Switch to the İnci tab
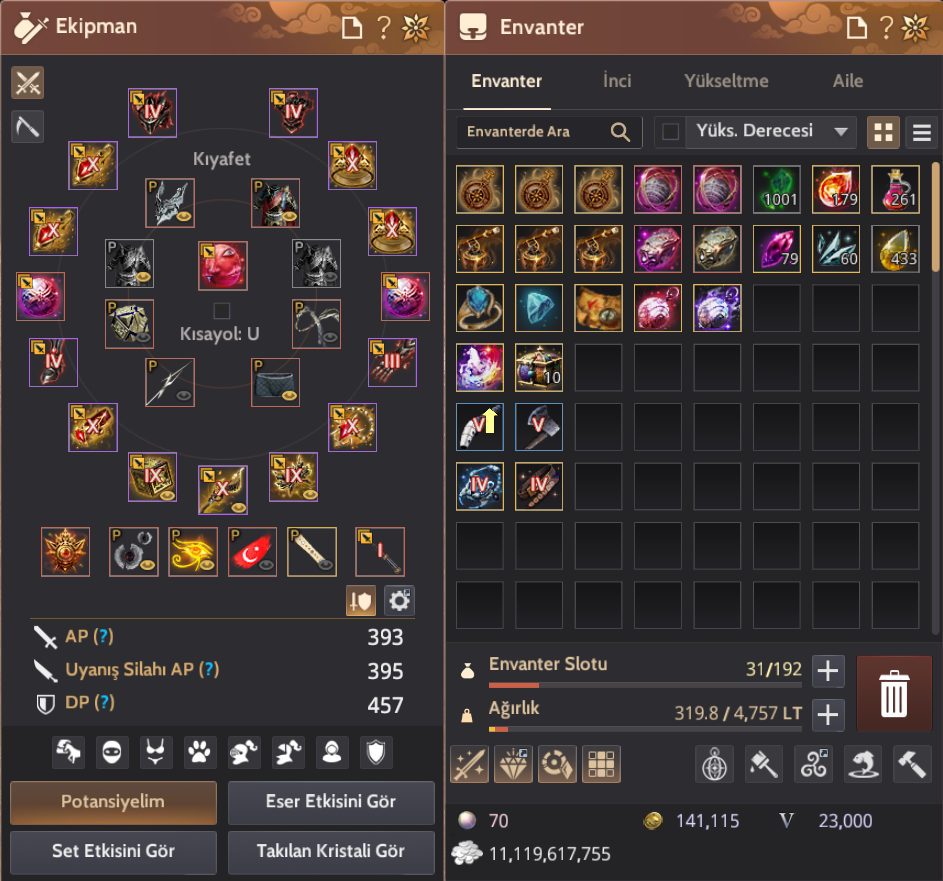This screenshot has width=943, height=881. point(617,81)
